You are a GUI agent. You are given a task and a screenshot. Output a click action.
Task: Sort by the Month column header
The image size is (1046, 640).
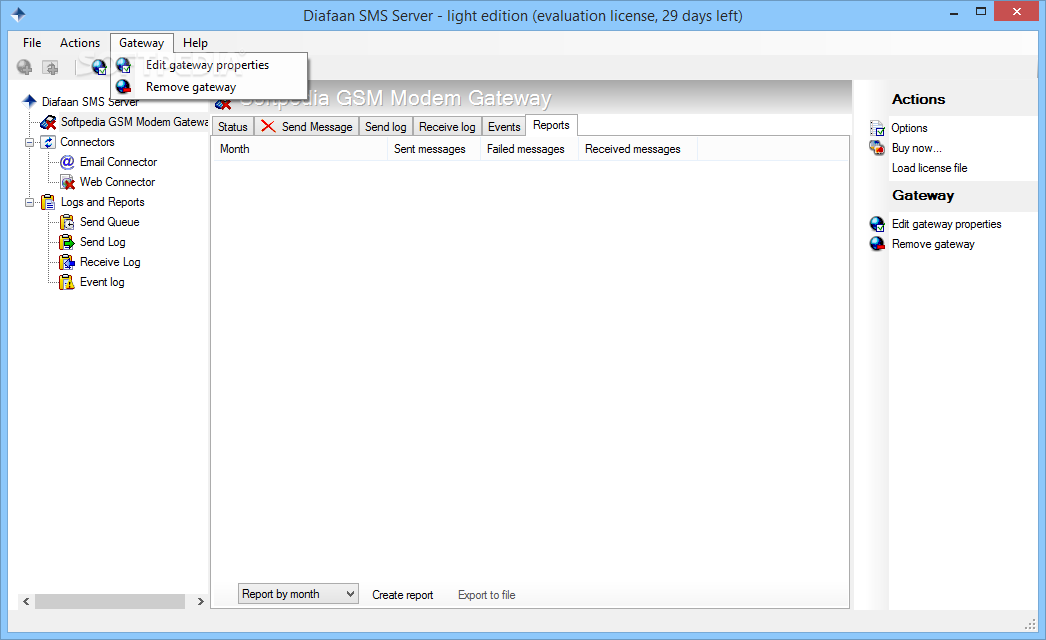[300, 149]
